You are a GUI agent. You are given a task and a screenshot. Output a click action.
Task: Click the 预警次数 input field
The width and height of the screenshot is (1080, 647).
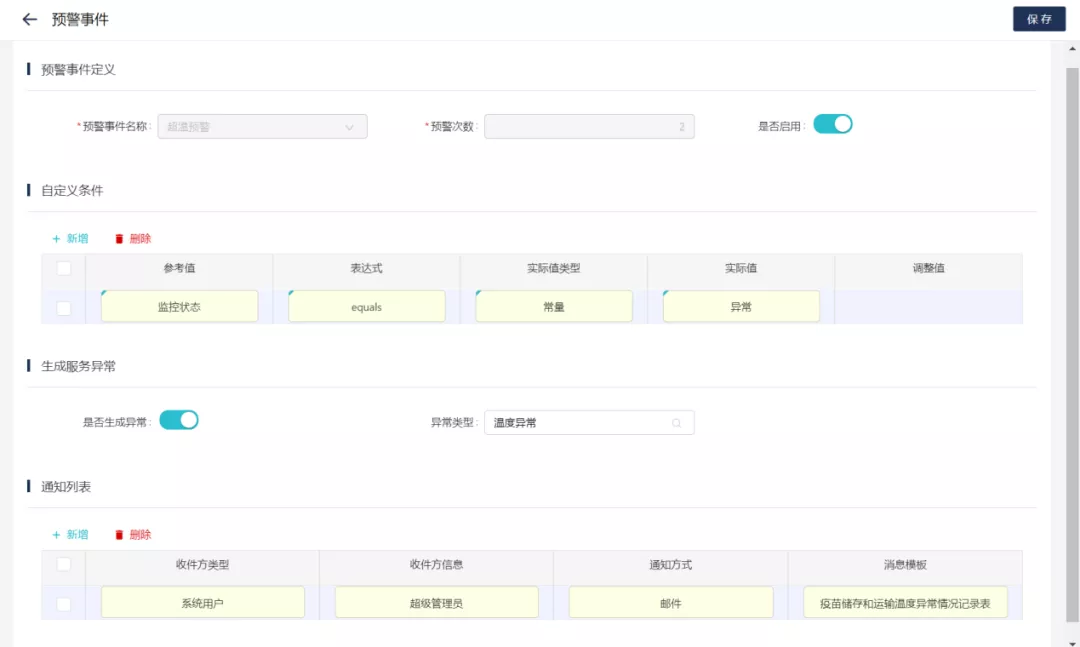589,127
